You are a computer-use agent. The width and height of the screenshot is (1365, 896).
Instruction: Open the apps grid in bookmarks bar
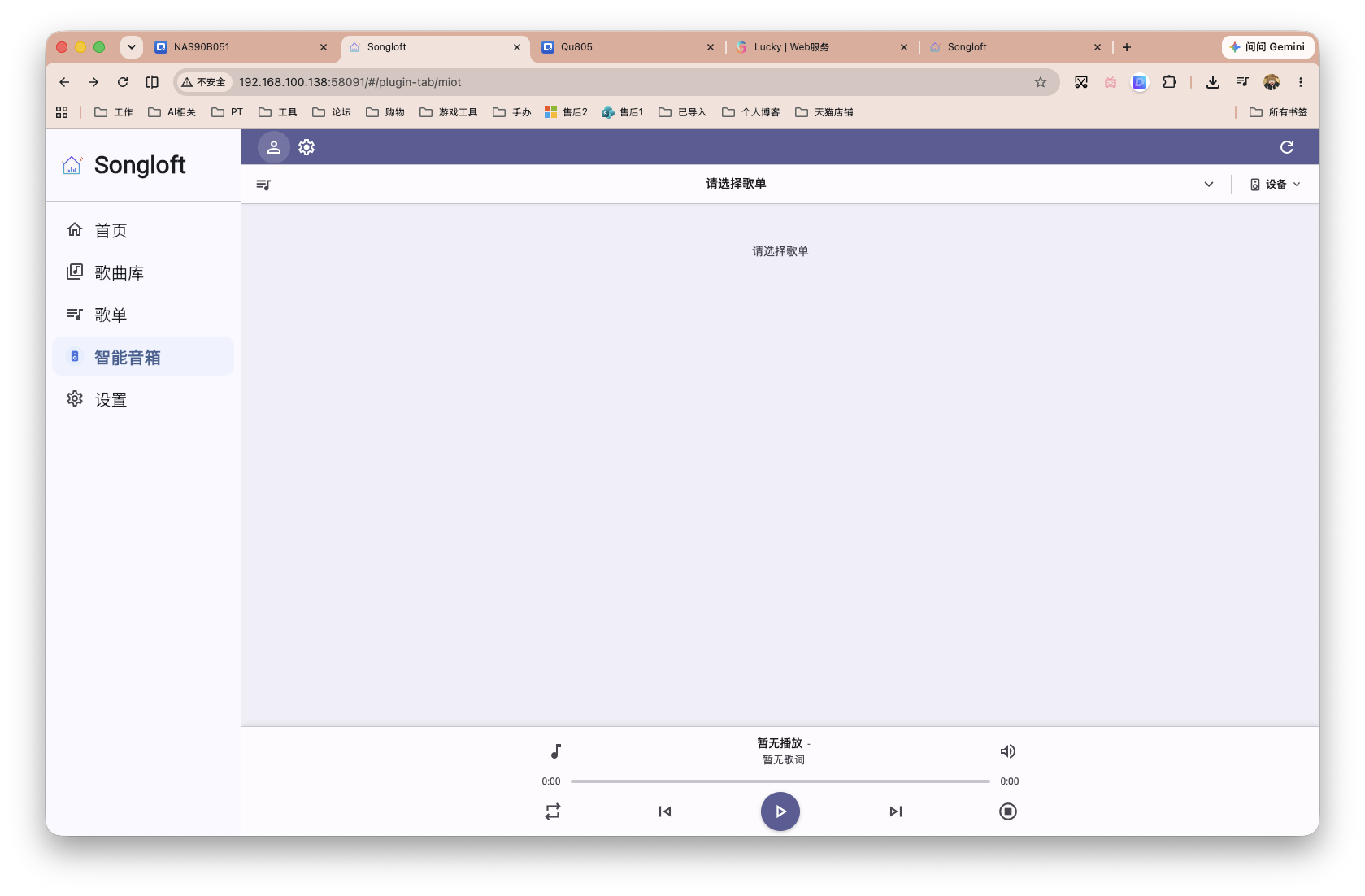coord(62,112)
